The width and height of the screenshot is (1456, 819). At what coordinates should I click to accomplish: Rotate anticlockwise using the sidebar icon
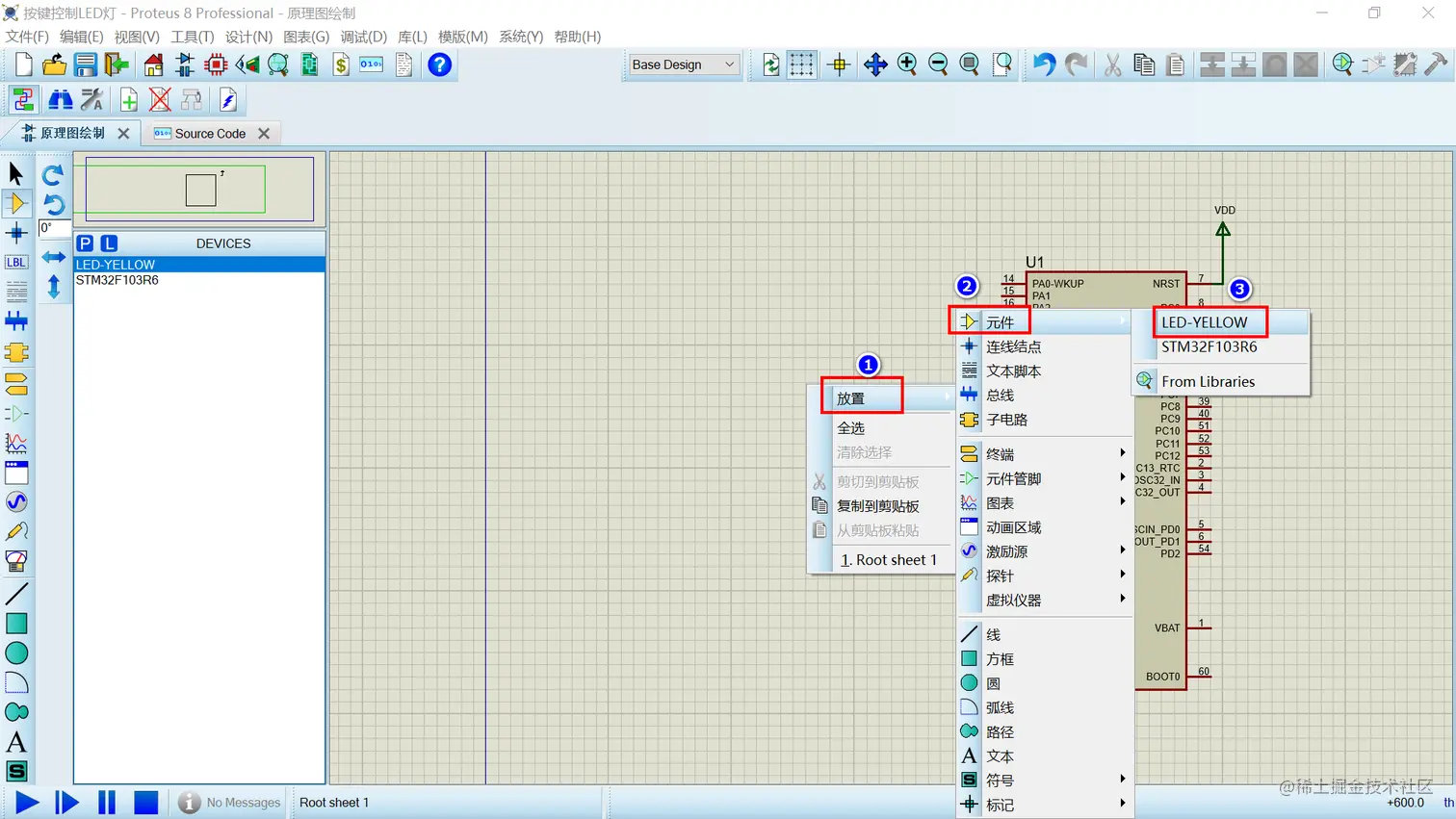click(53, 204)
